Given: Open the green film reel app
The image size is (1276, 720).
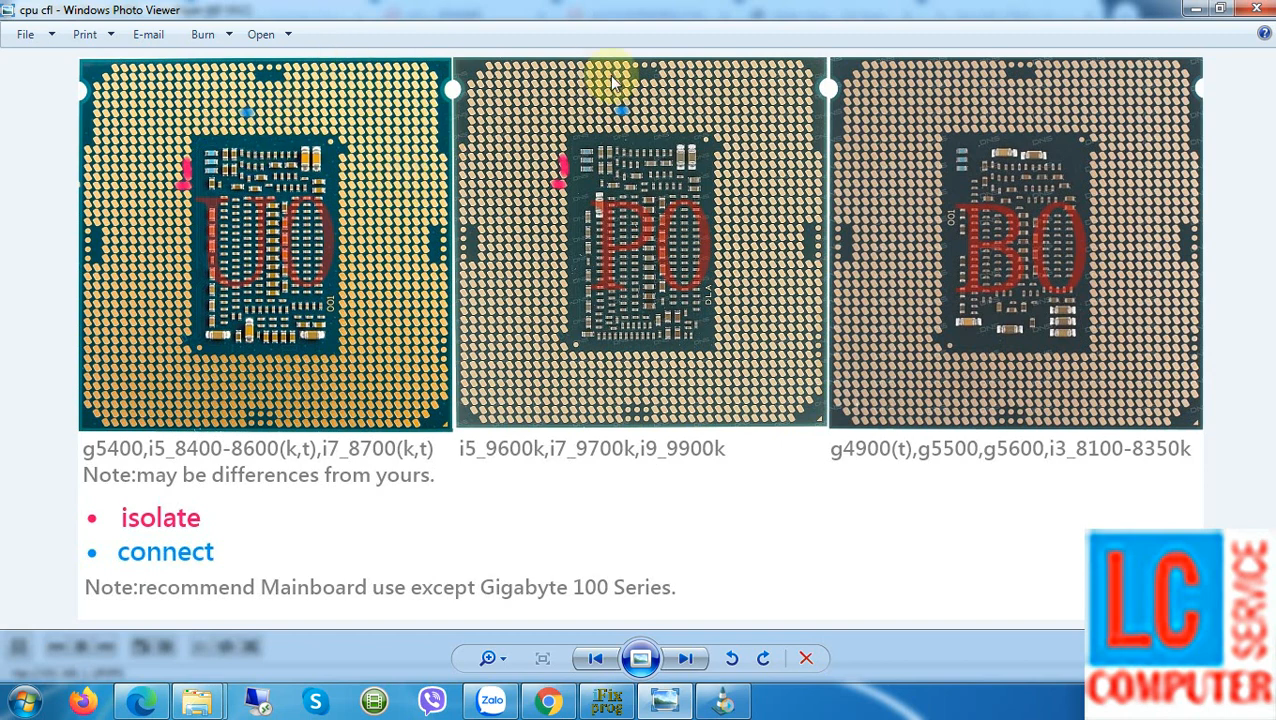Looking at the screenshot, I should pyautogui.click(x=374, y=701).
